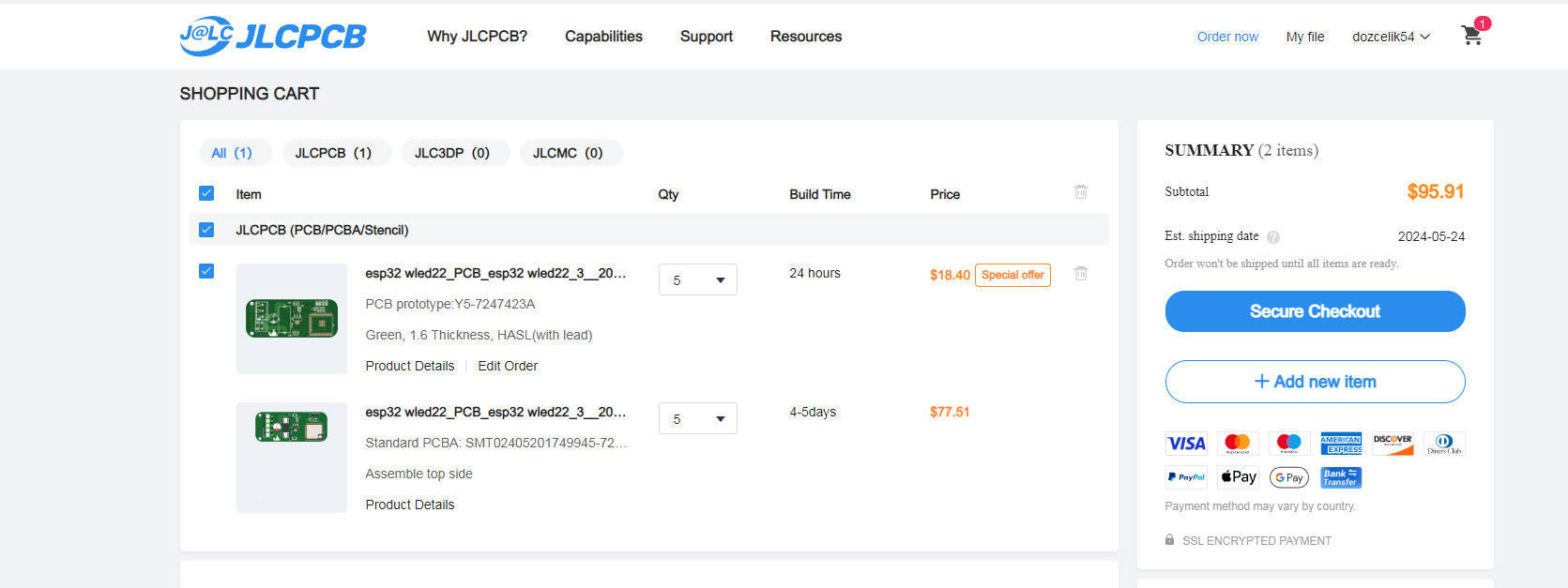Open the Why JLCPCB? menu
The image size is (1568, 588).
[x=477, y=37]
